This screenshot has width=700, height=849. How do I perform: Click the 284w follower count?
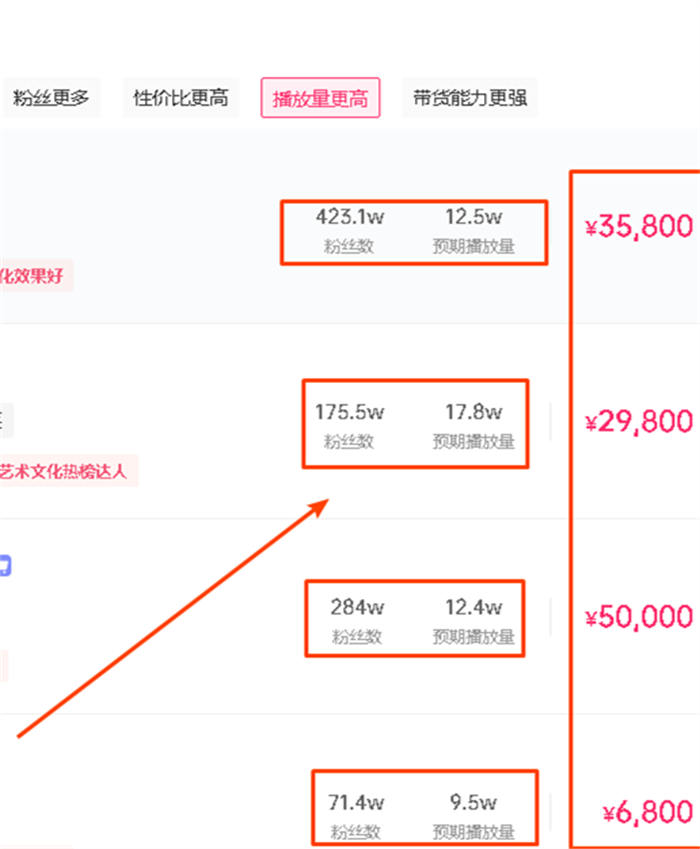click(x=357, y=607)
